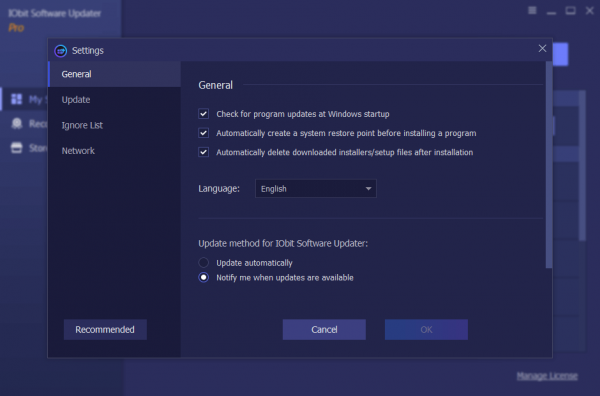
Task: Close the IObit Software Updater main window
Action: pos(590,11)
